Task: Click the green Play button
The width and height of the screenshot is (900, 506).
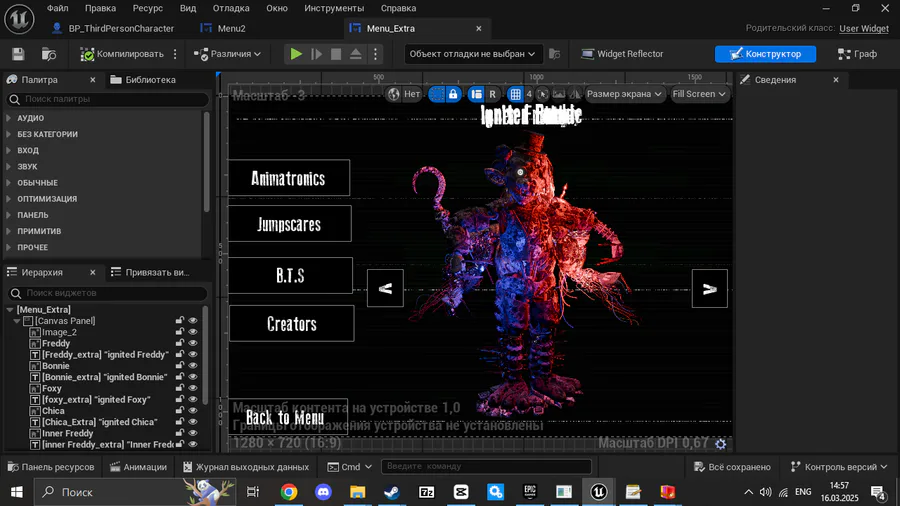Action: pos(296,54)
